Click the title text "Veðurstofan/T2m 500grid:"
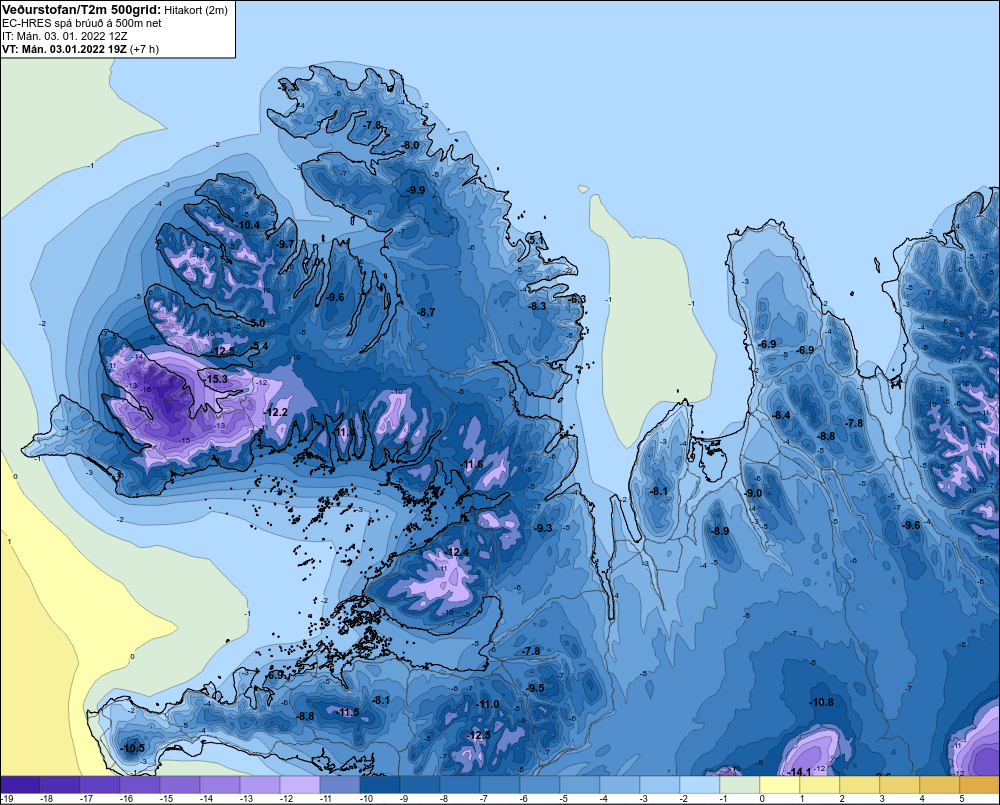The height and width of the screenshot is (805, 1000). 81,10
